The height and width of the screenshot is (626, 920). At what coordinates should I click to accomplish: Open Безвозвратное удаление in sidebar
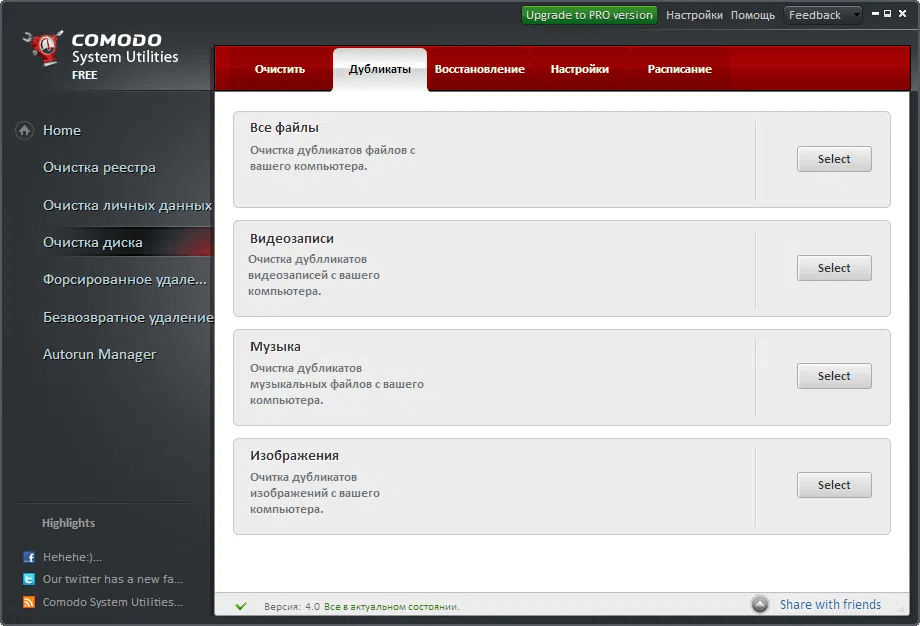(128, 317)
